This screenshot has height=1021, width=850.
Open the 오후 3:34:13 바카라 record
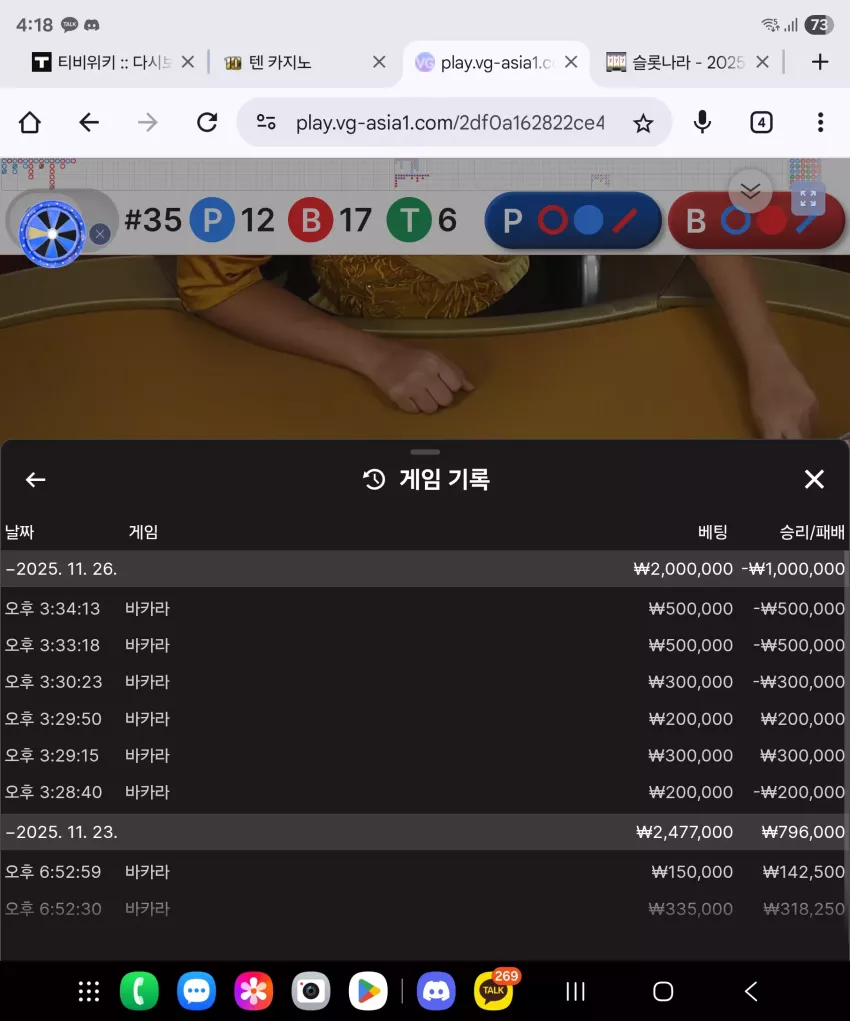pyautogui.click(x=424, y=608)
